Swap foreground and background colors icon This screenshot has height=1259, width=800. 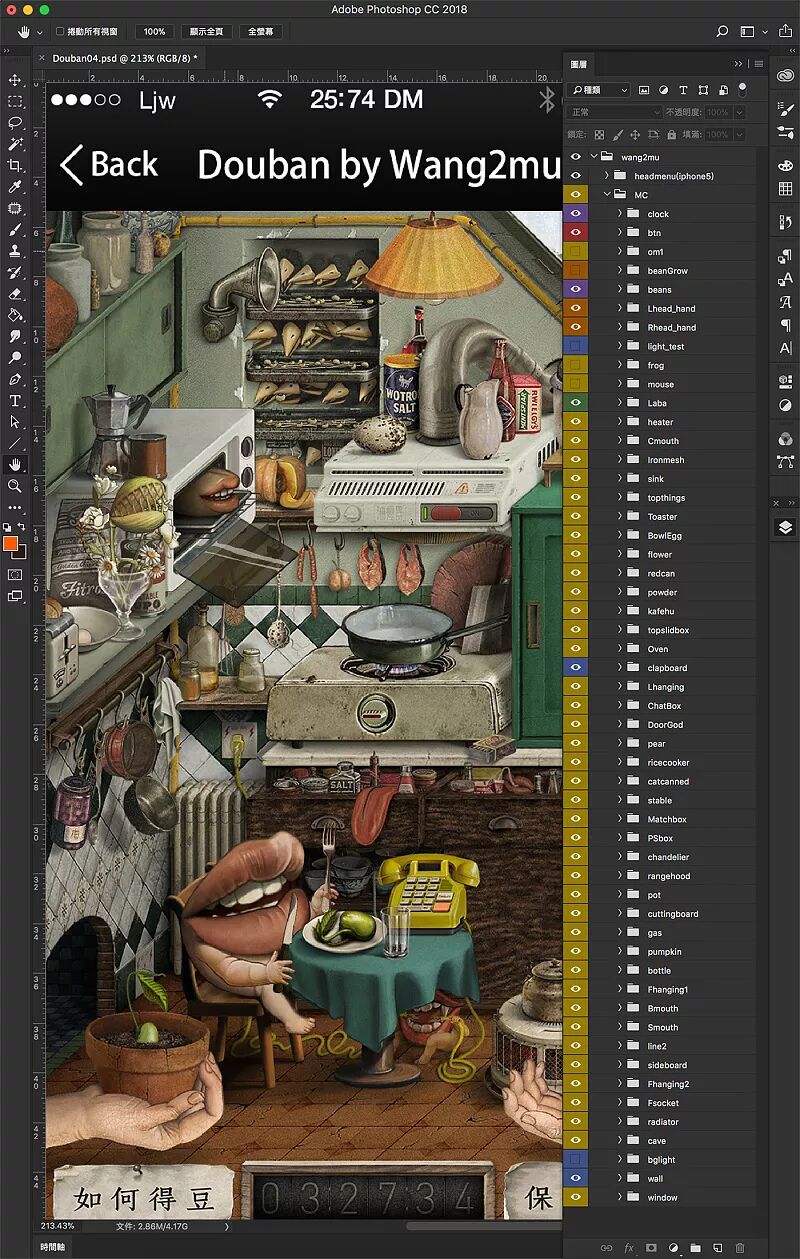coord(22,527)
